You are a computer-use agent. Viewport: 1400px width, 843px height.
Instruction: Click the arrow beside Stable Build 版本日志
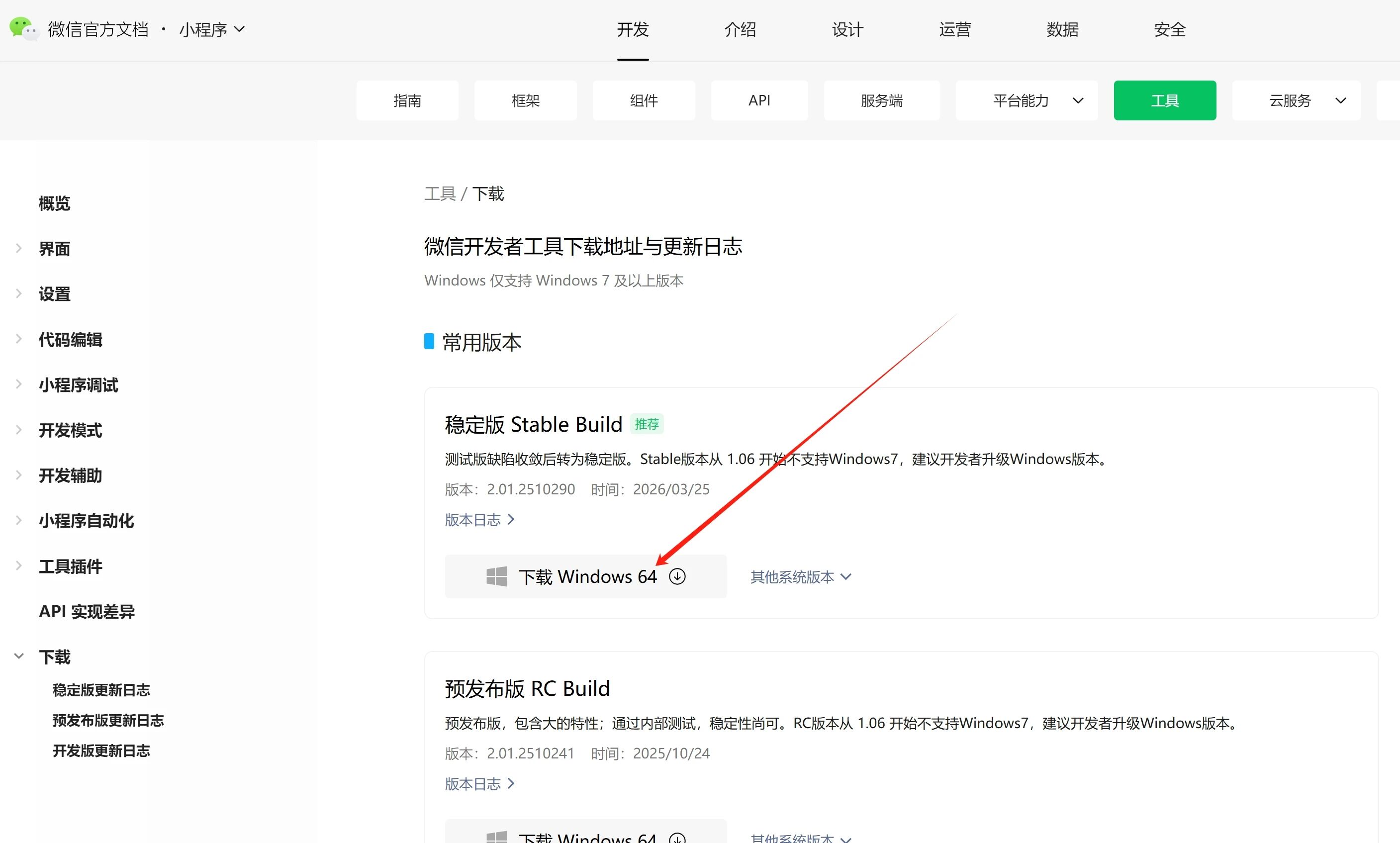tap(511, 520)
